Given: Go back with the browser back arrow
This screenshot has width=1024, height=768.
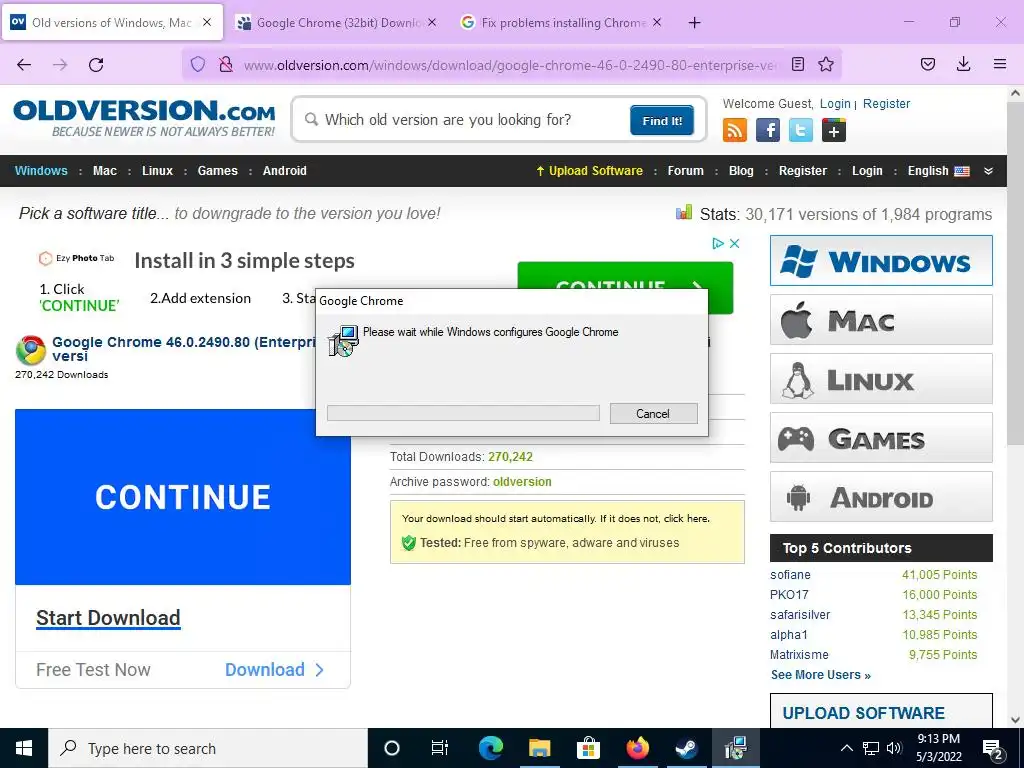Looking at the screenshot, I should point(24,65).
